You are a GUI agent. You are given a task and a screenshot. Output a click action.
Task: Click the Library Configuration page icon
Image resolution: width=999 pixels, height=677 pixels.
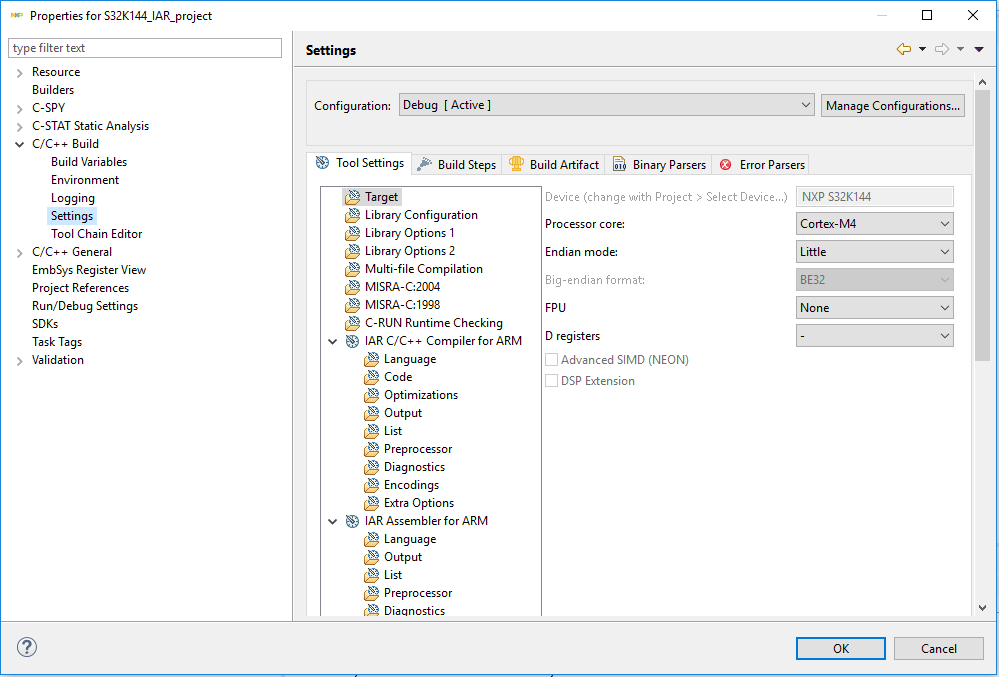pos(352,215)
